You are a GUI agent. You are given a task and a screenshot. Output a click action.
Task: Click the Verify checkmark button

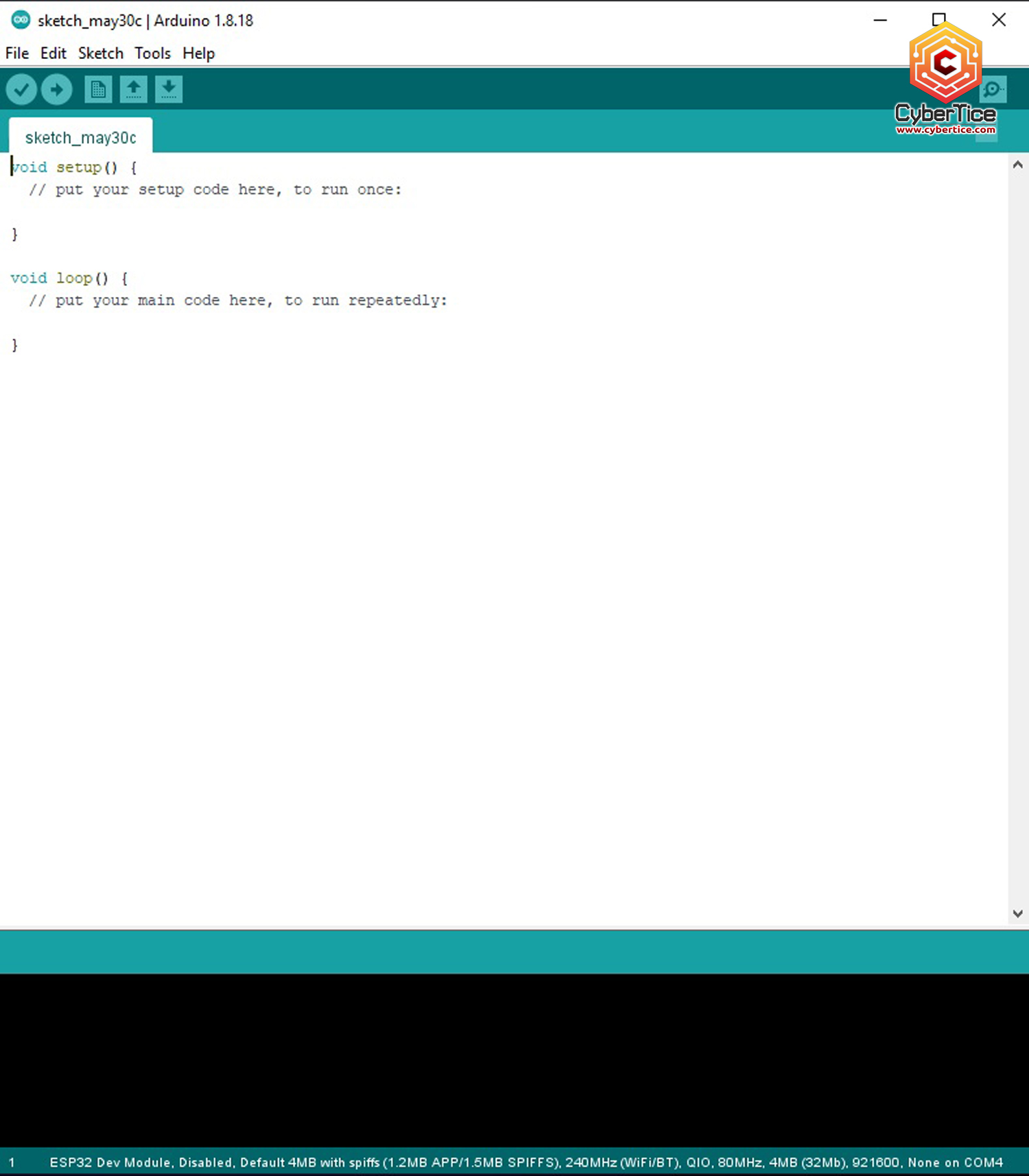(x=21, y=90)
